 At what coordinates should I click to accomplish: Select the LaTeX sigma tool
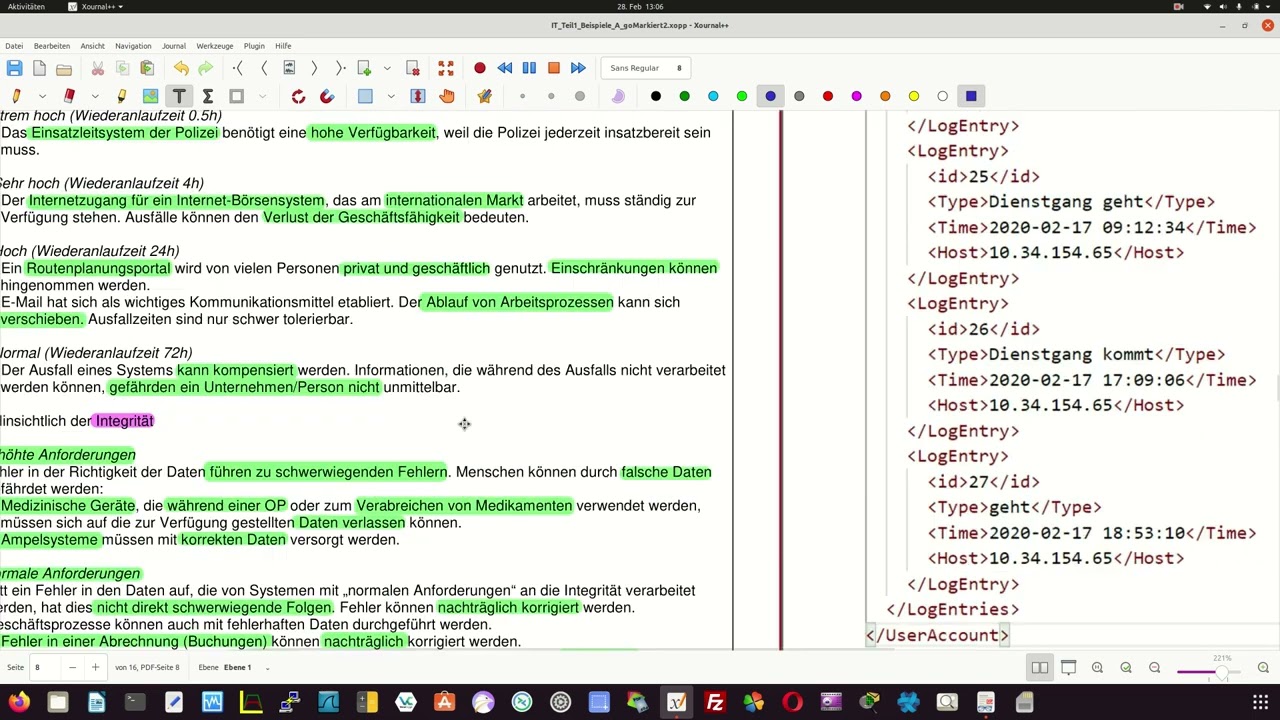coord(207,96)
